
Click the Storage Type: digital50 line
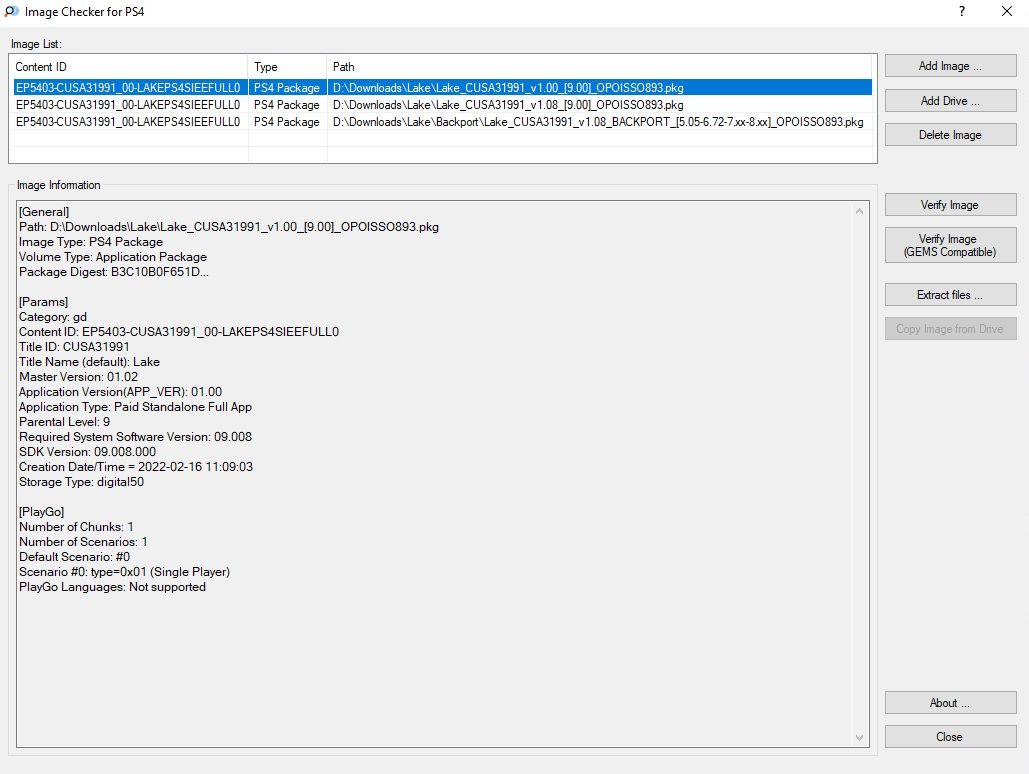(81, 482)
